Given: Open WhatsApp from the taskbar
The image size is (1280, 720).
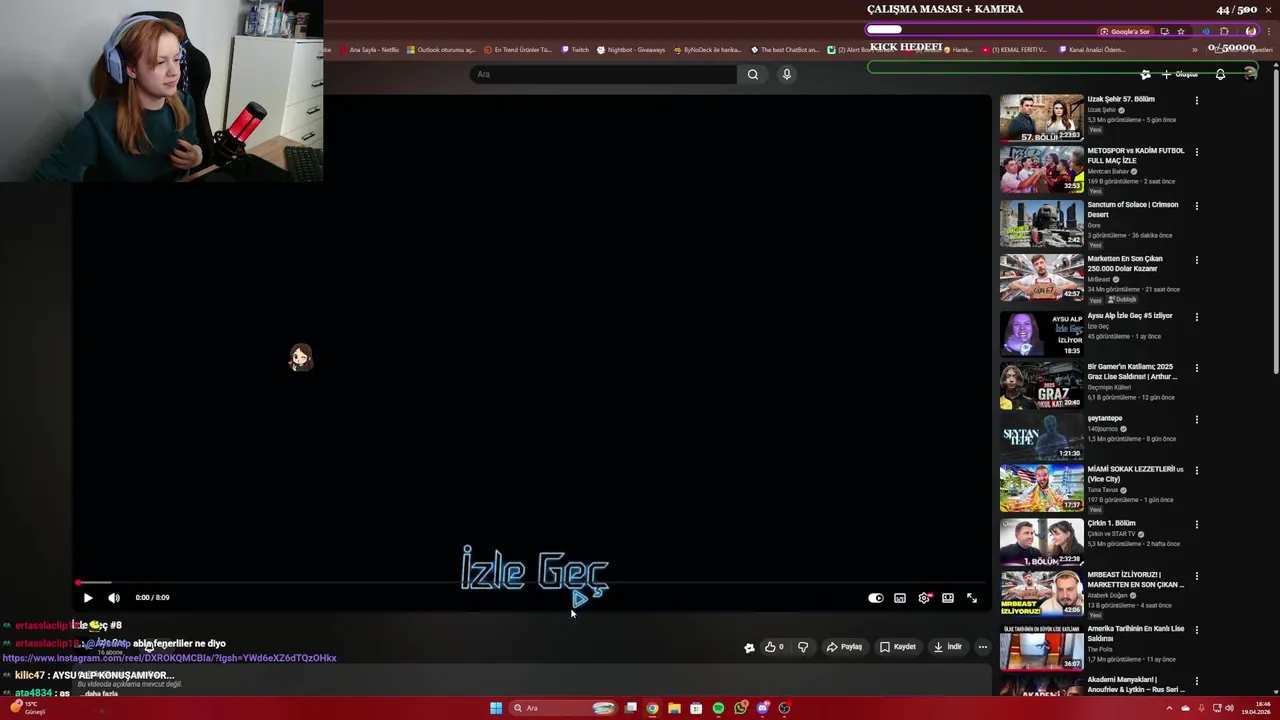Looking at the screenshot, I should tap(740, 708).
